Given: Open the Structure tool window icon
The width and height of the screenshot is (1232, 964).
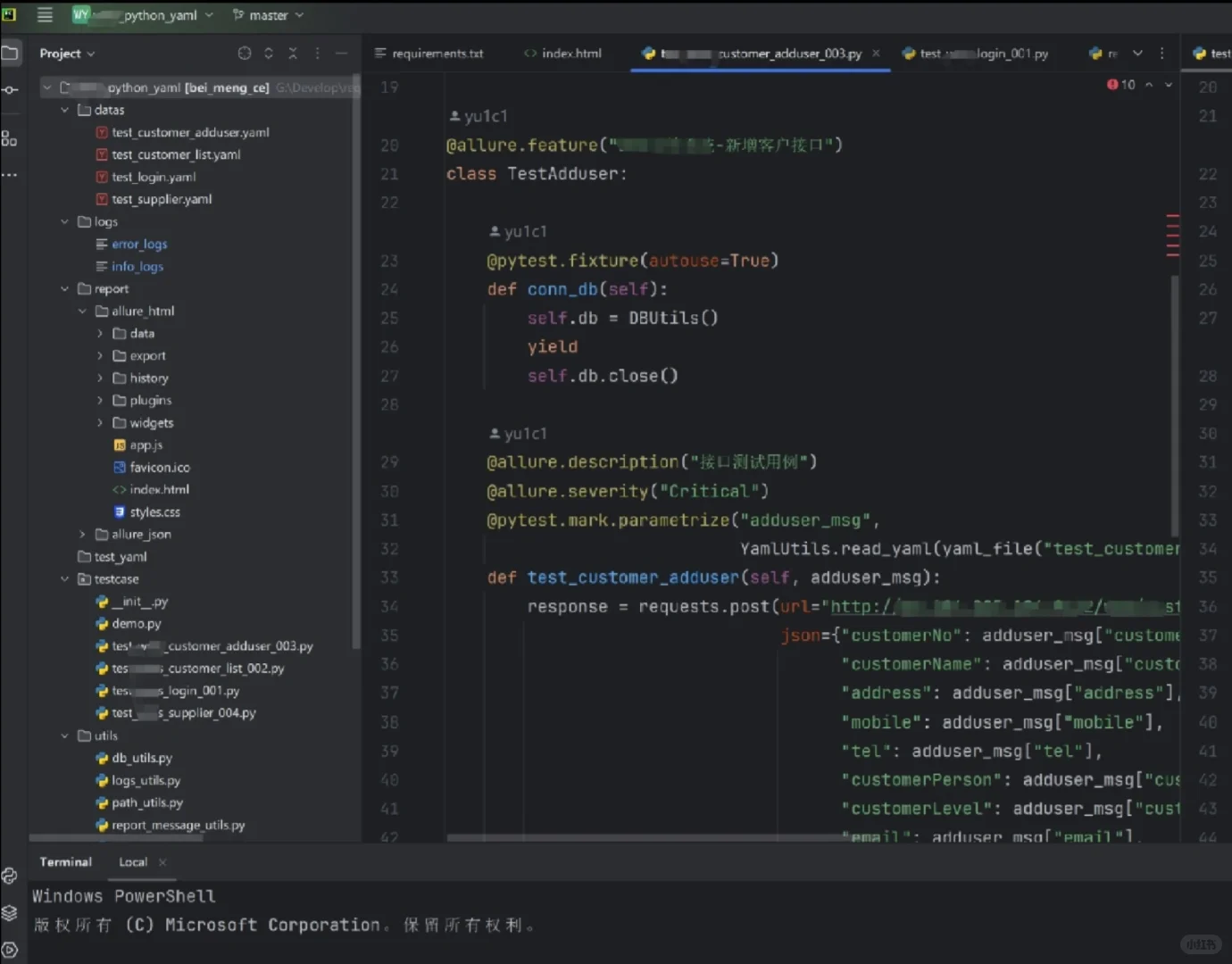Looking at the screenshot, I should point(9,138).
